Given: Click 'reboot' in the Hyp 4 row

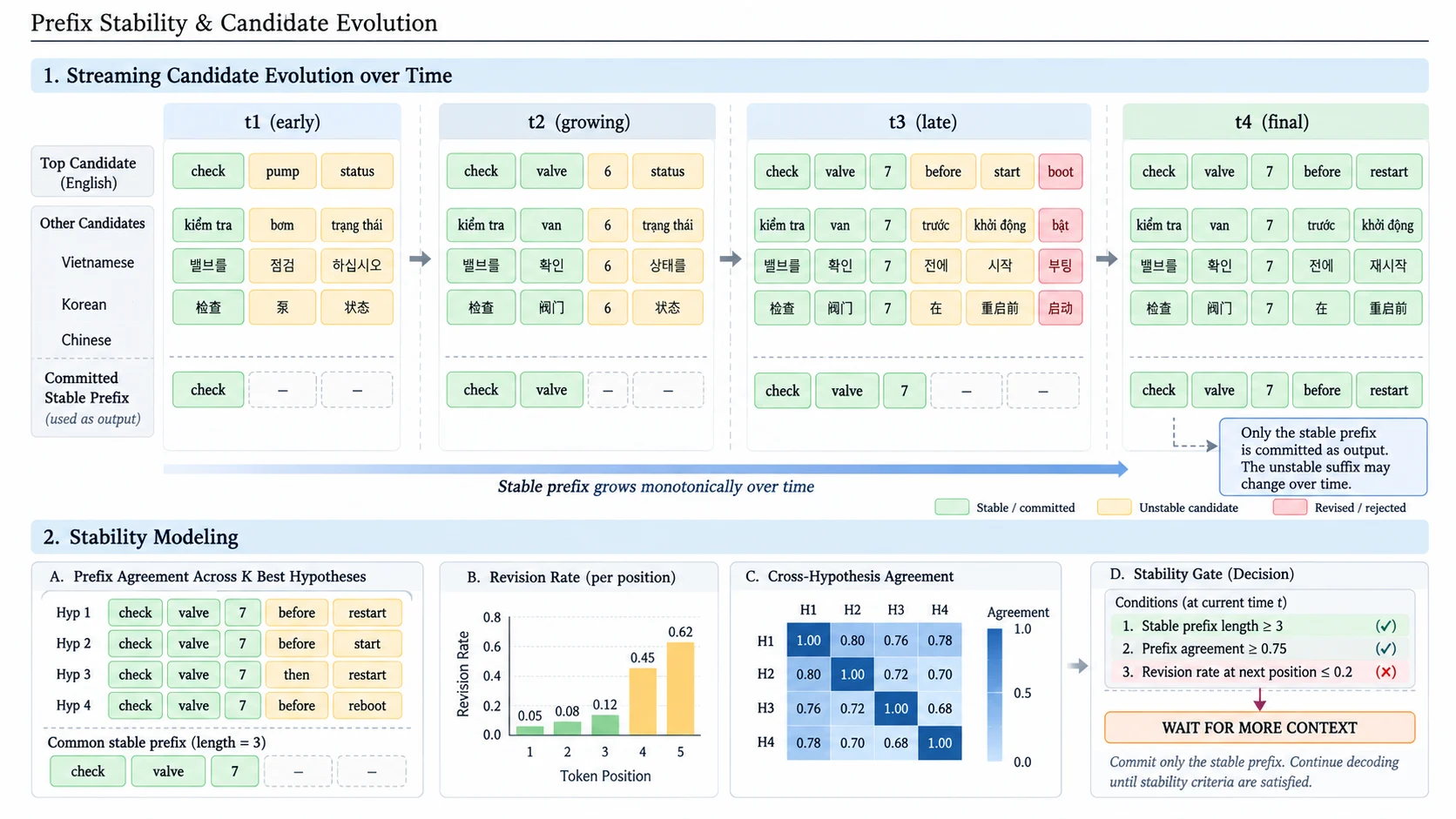Looking at the screenshot, I should 367,706.
